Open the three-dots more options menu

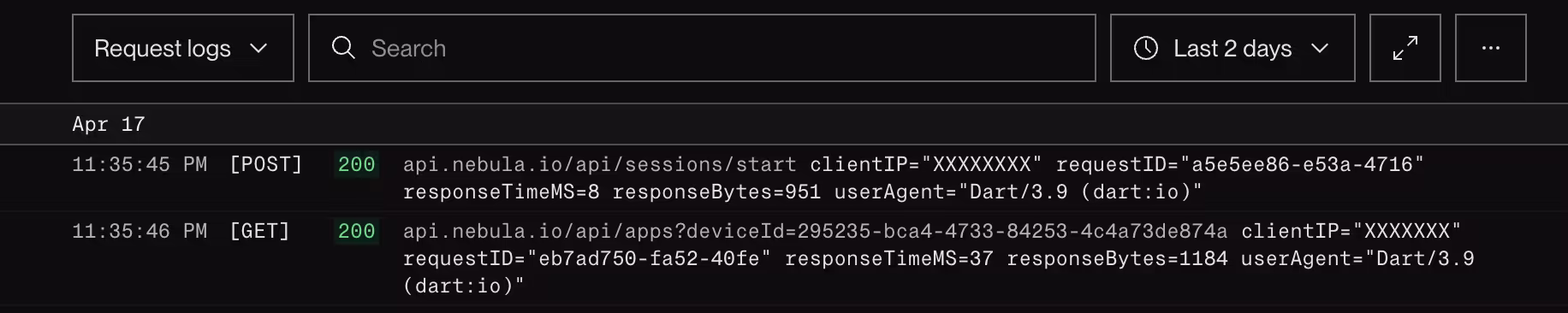(x=1491, y=48)
